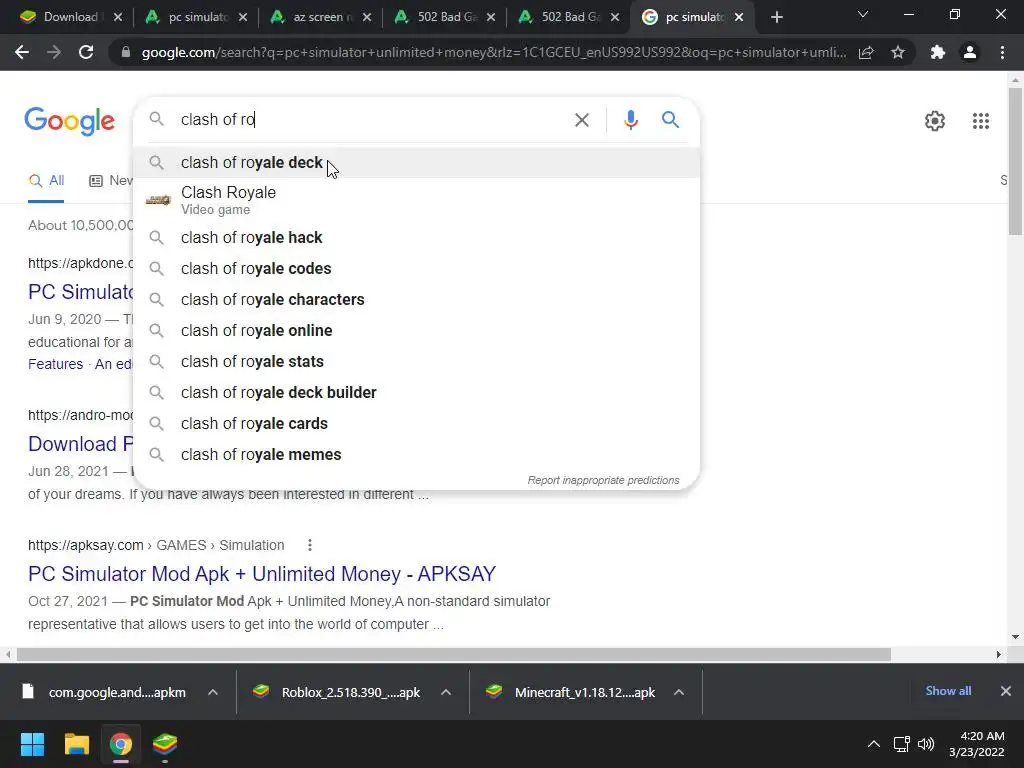Click Report inappropriate predictions link
The height and width of the screenshot is (768, 1024).
[603, 480]
